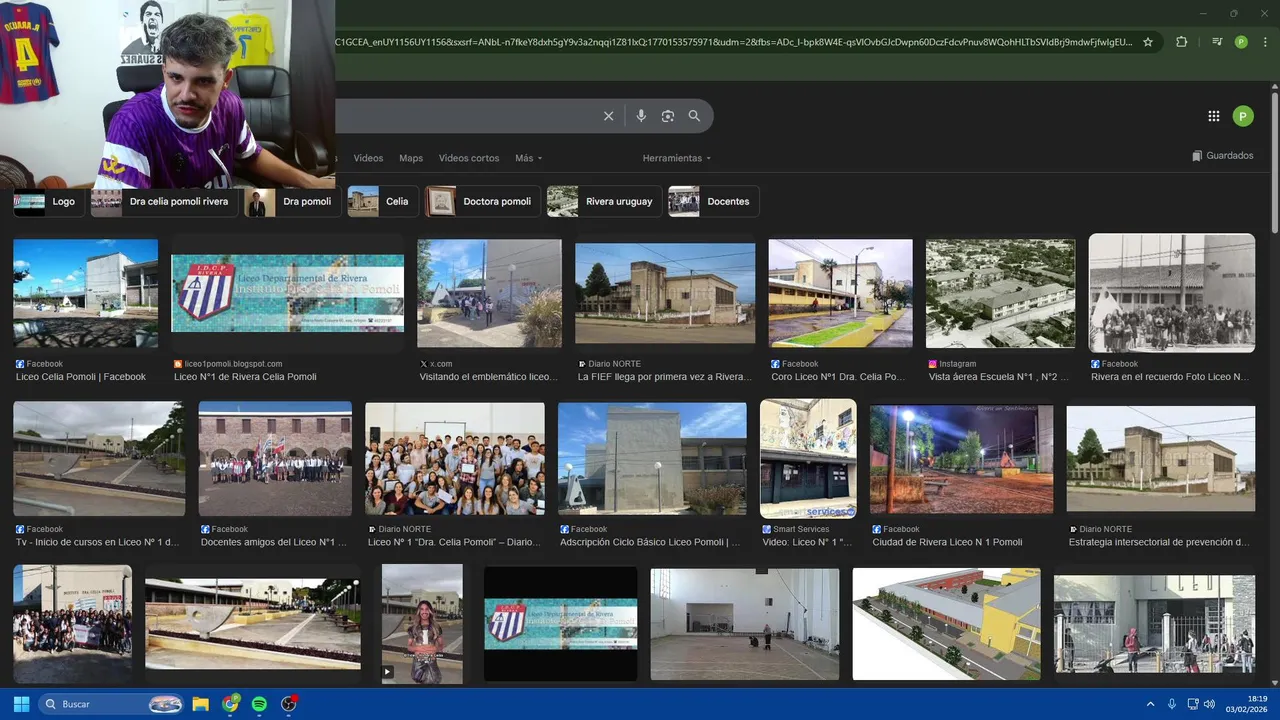Click the browser address bar URL
The width and height of the screenshot is (1280, 720).
(x=733, y=42)
